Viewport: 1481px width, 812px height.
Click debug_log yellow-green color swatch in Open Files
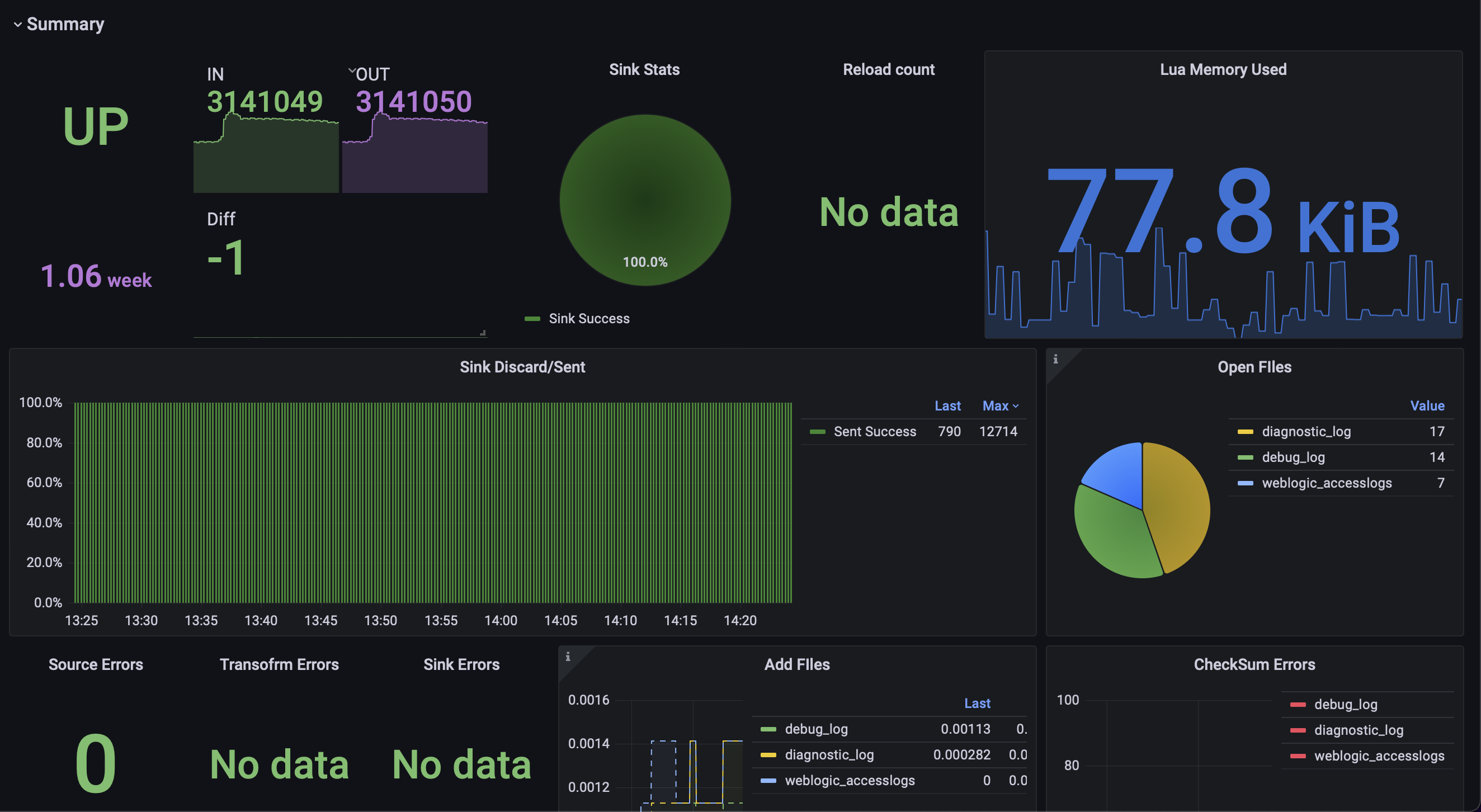(x=1245, y=457)
